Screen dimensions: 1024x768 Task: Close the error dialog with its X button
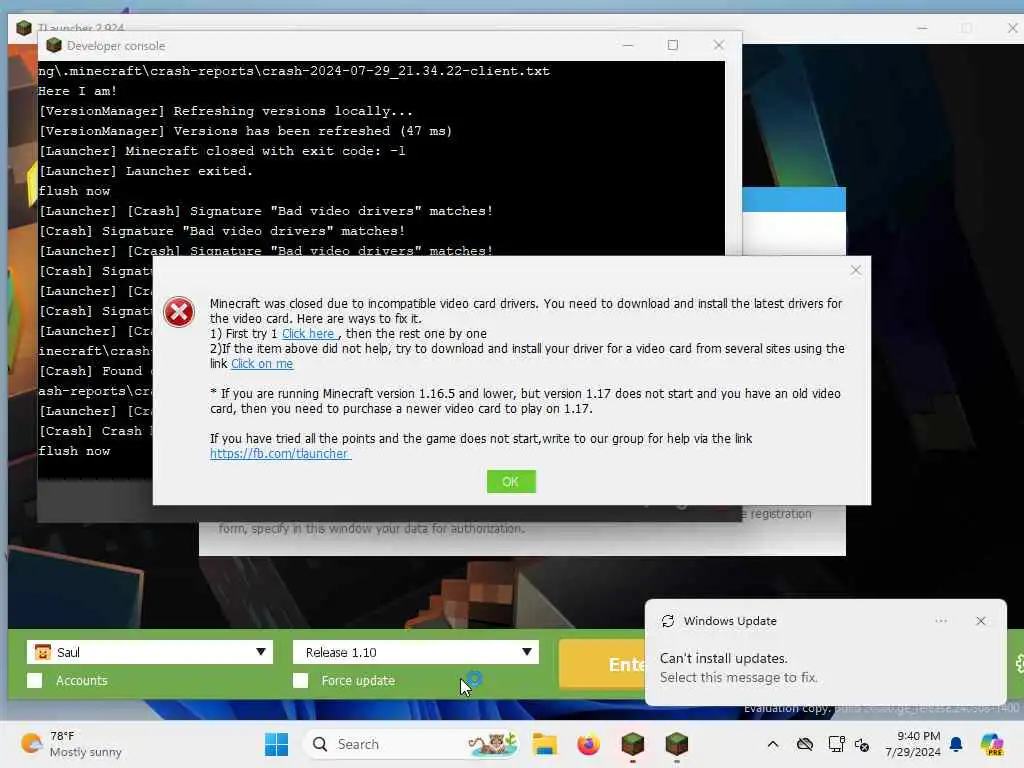856,270
